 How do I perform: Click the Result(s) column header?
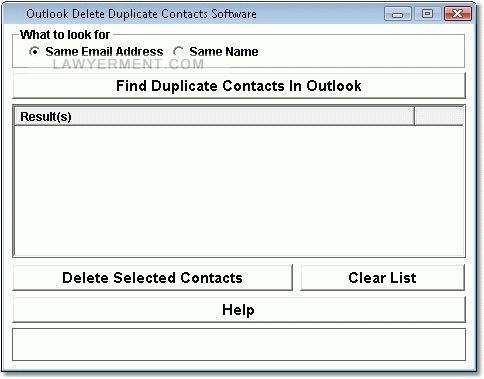[x=214, y=116]
